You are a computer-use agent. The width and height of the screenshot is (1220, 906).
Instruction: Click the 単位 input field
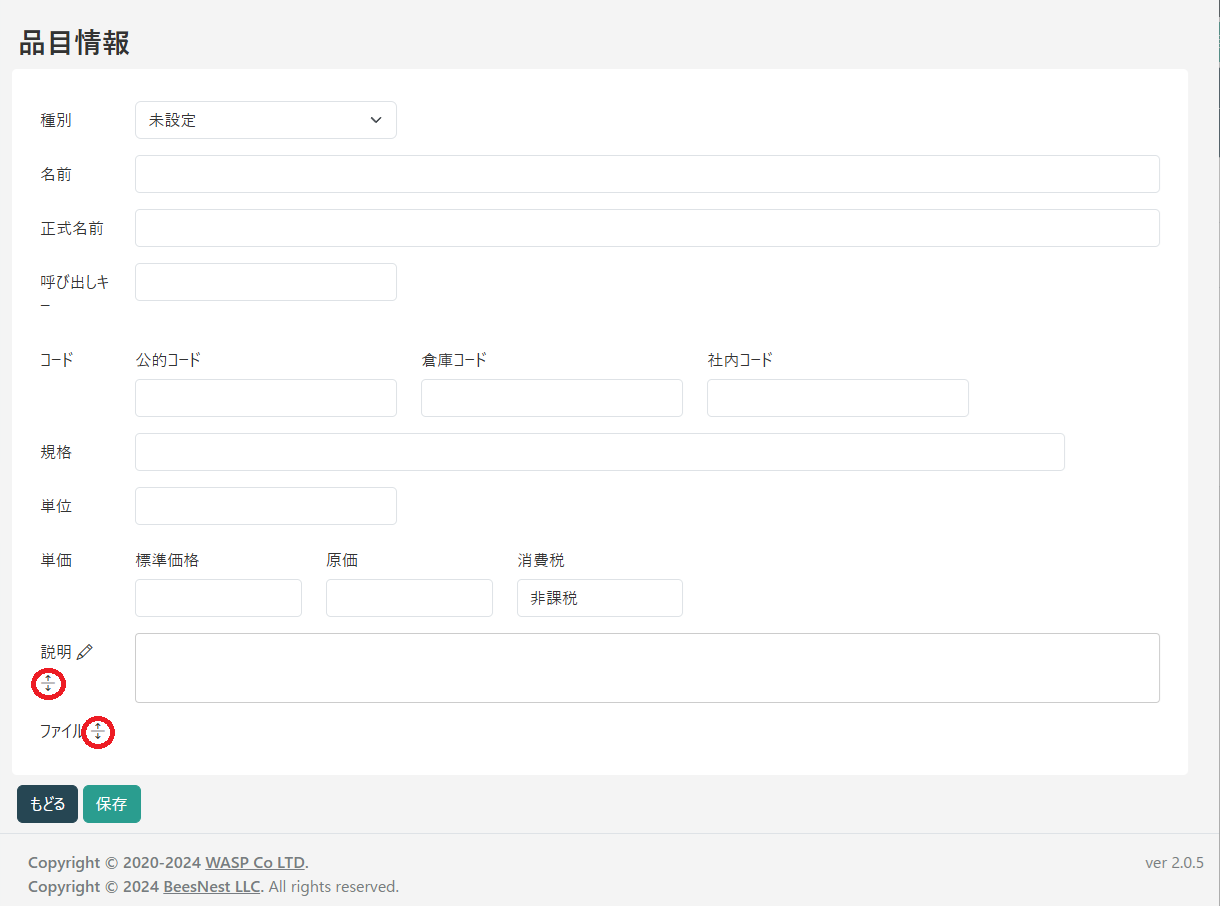click(265, 506)
